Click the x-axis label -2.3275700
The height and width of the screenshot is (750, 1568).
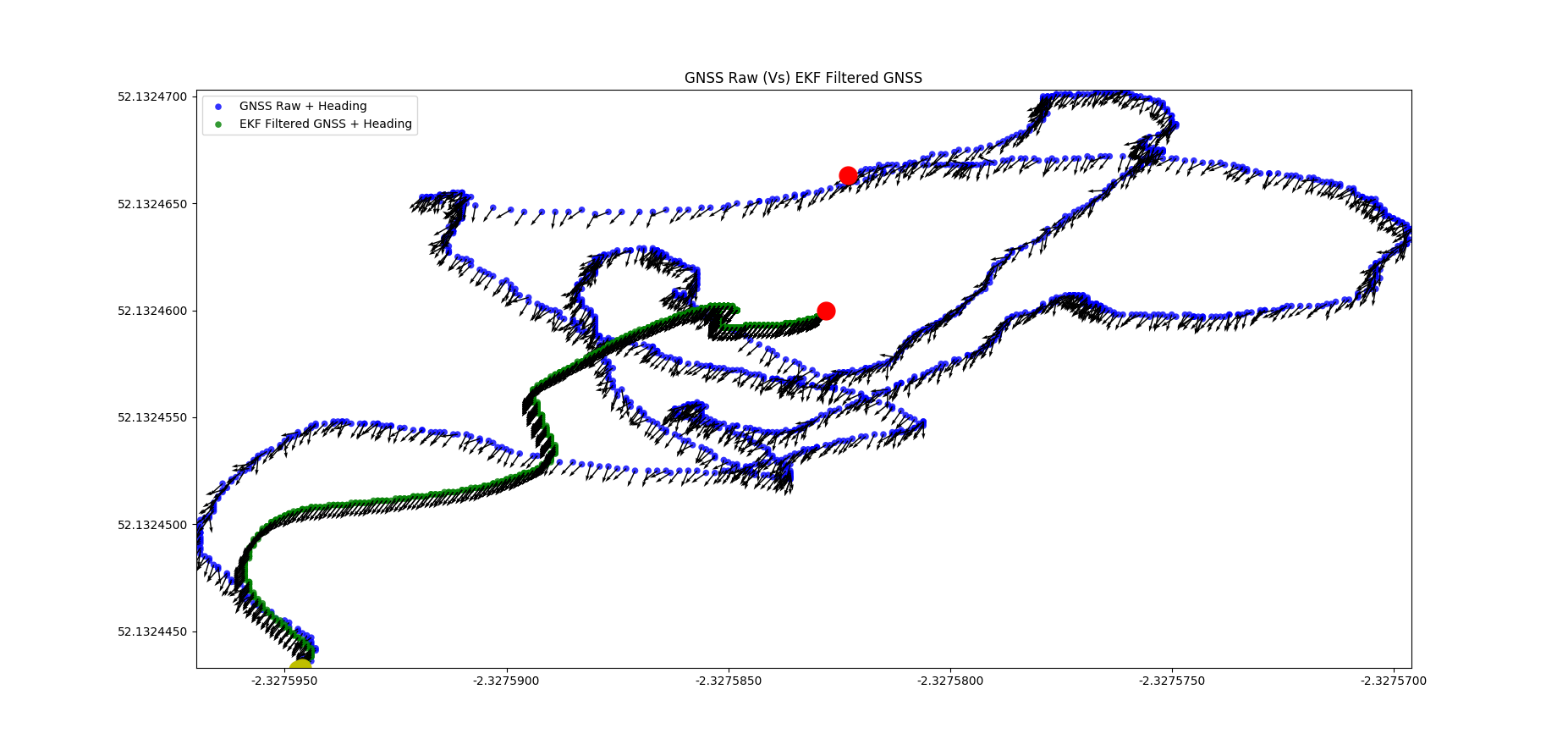[x=1394, y=681]
